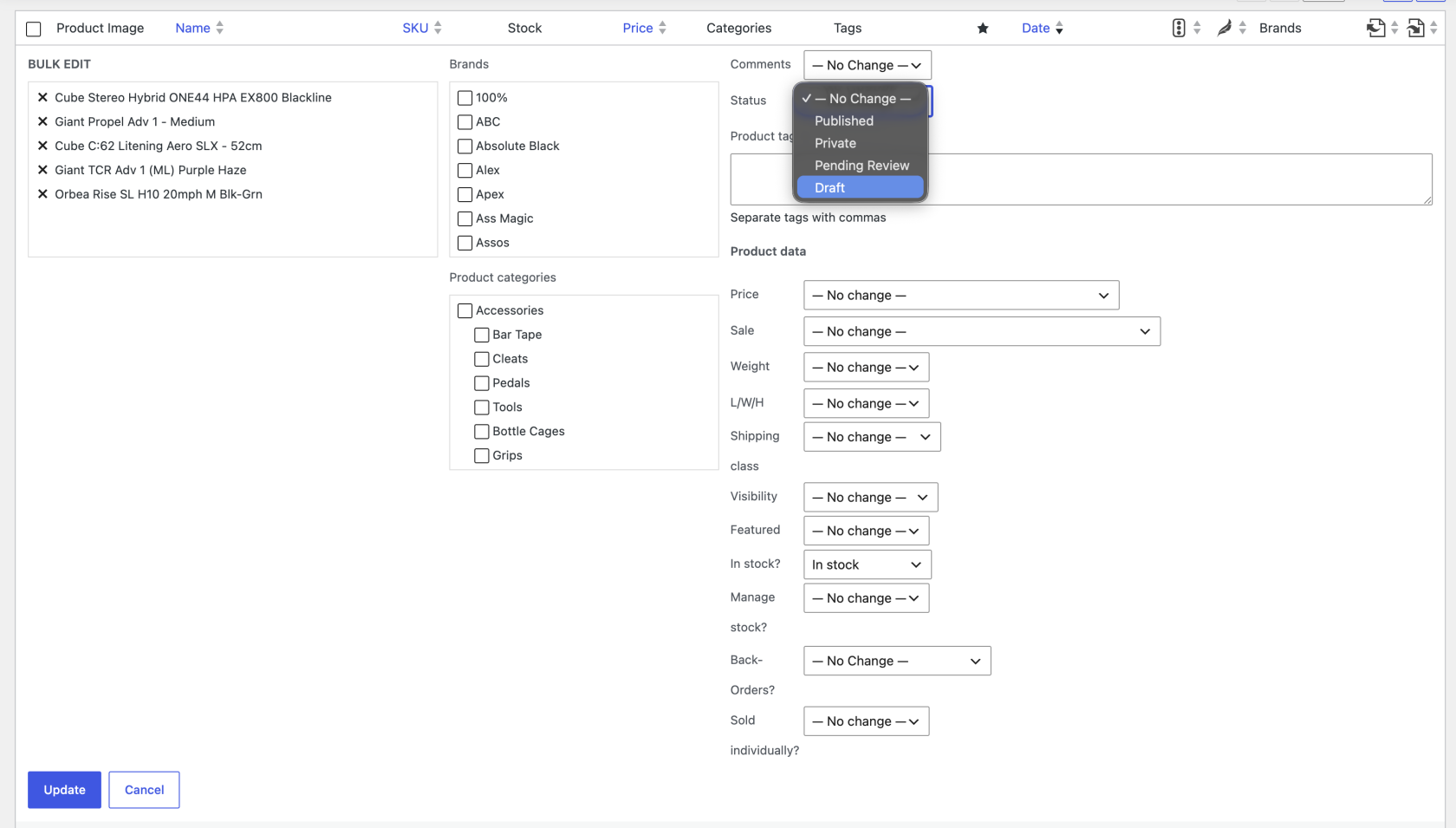
Task: Remove Giant TCR Adv 1 Purple Haze from list
Action: [x=42, y=170]
